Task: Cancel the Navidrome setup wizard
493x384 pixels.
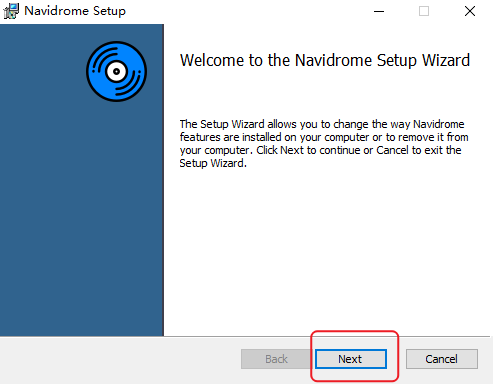Action: [x=442, y=359]
